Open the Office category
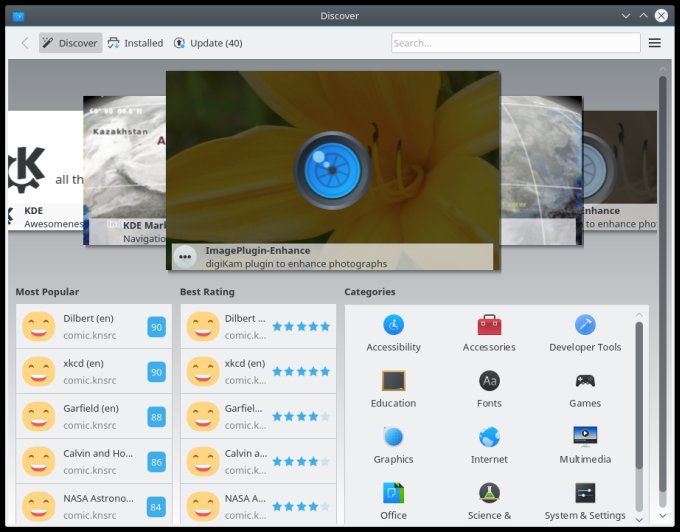Screen dimensions: 680x532 pos(393,501)
